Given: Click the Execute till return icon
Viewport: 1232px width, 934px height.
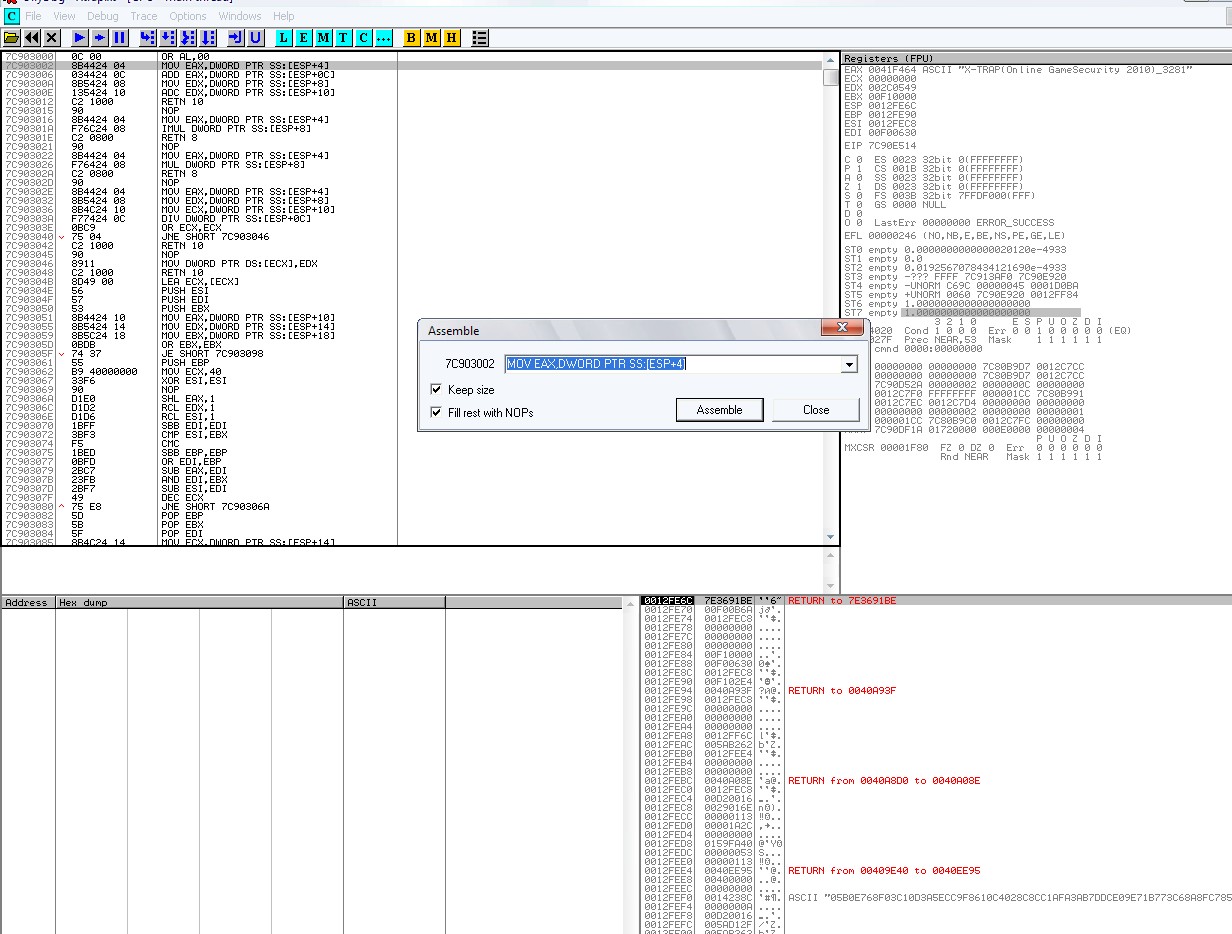Looking at the screenshot, I should [236, 38].
